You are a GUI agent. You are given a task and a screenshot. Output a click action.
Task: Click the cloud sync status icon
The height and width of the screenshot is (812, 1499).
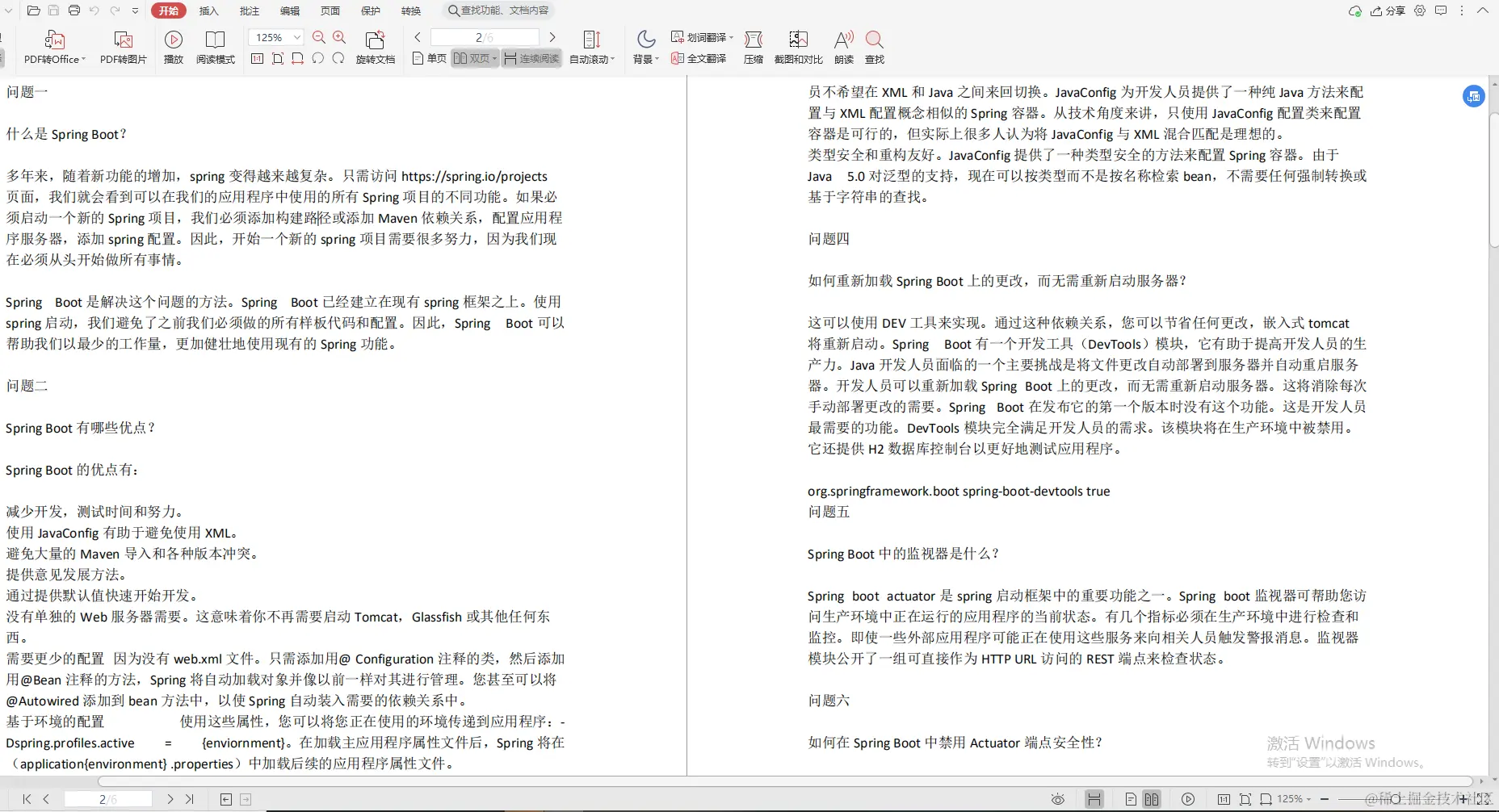1355,10
